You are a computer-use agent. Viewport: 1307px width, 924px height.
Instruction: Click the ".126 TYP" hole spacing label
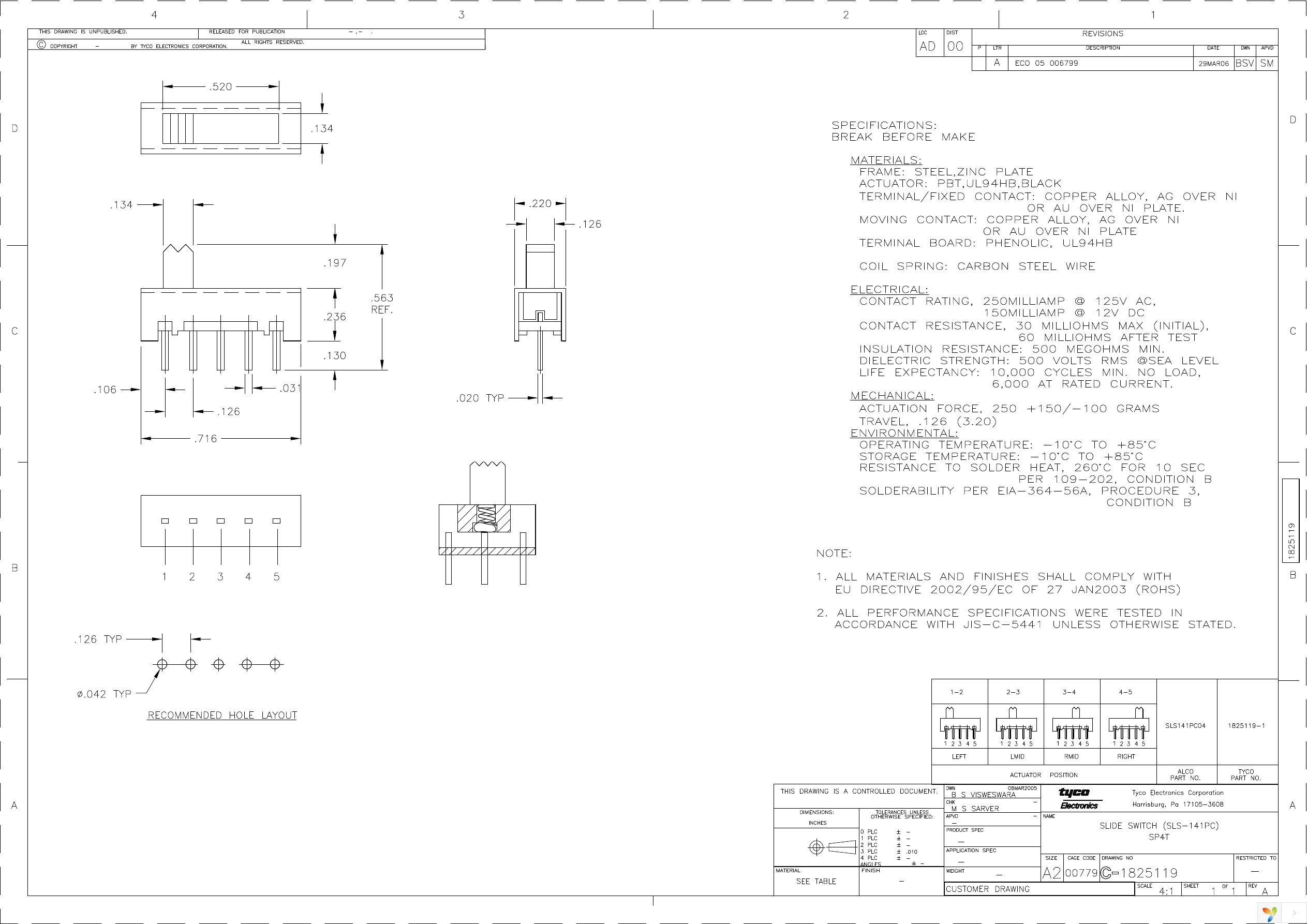pyautogui.click(x=98, y=639)
